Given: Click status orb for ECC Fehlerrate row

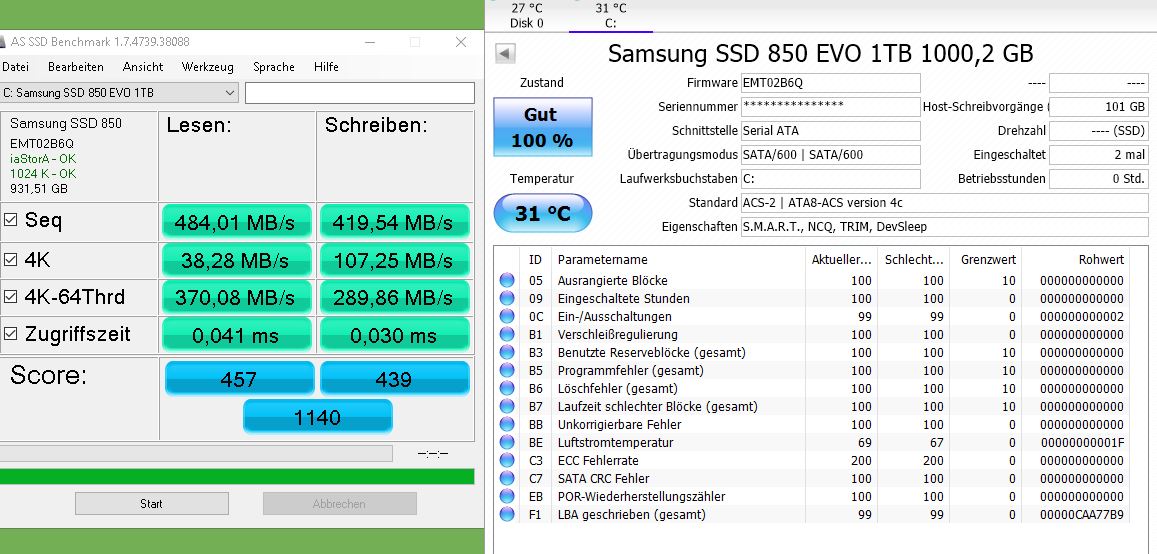Looking at the screenshot, I should pyautogui.click(x=507, y=460).
